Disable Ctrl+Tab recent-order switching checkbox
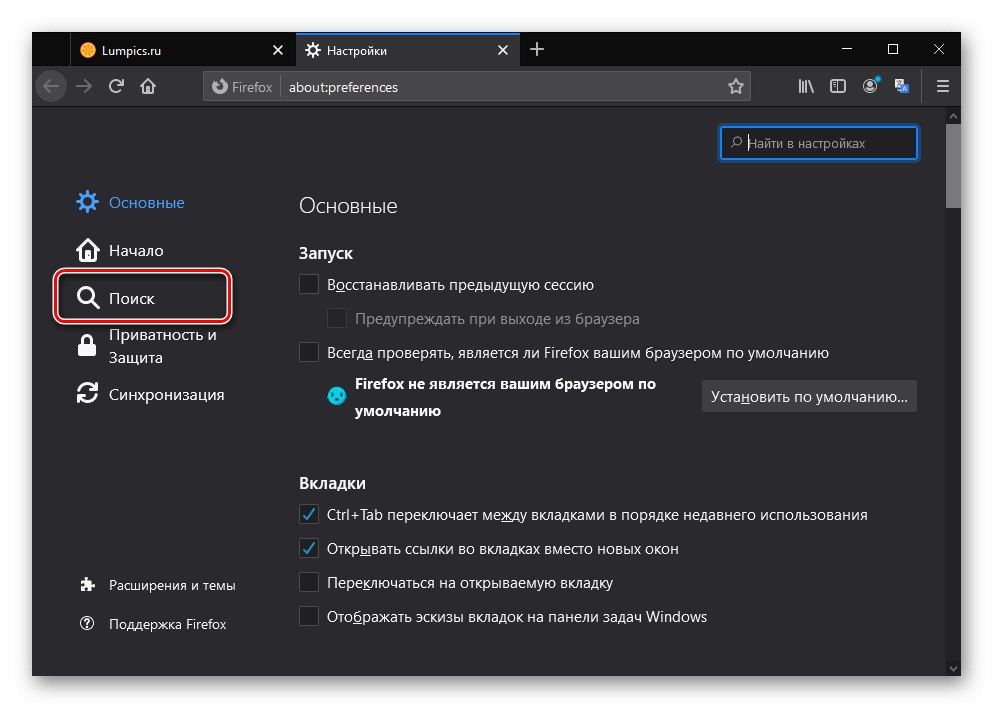This screenshot has width=993, height=708. click(x=309, y=515)
